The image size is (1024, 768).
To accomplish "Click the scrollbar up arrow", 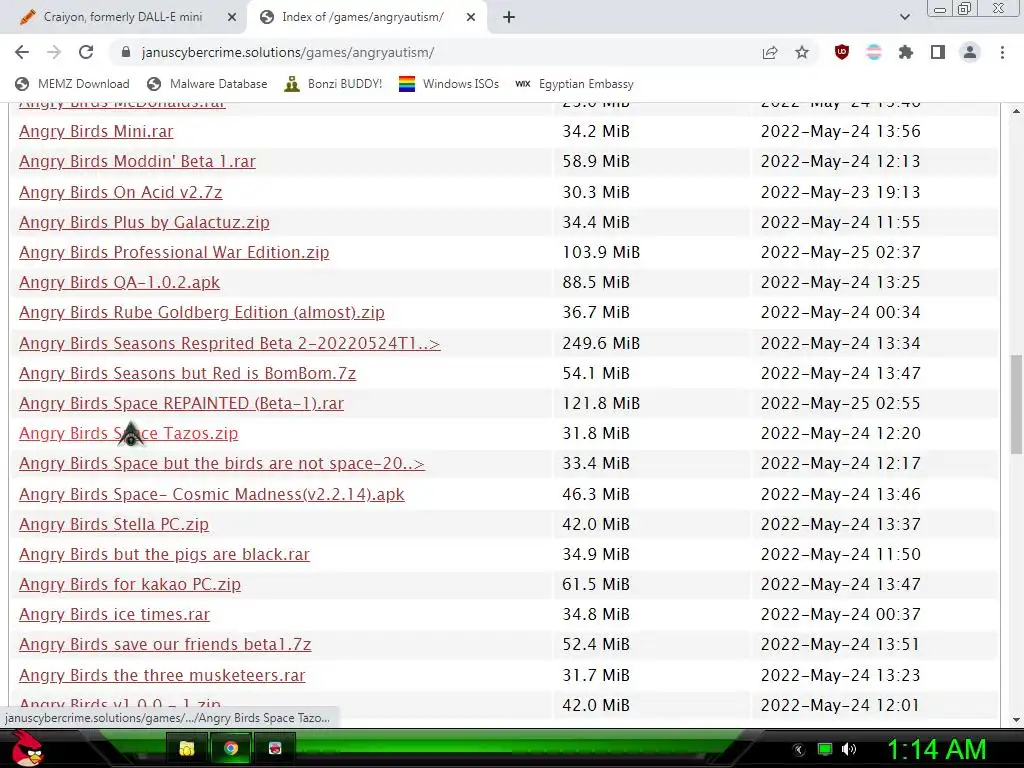I will click(1016, 111).
